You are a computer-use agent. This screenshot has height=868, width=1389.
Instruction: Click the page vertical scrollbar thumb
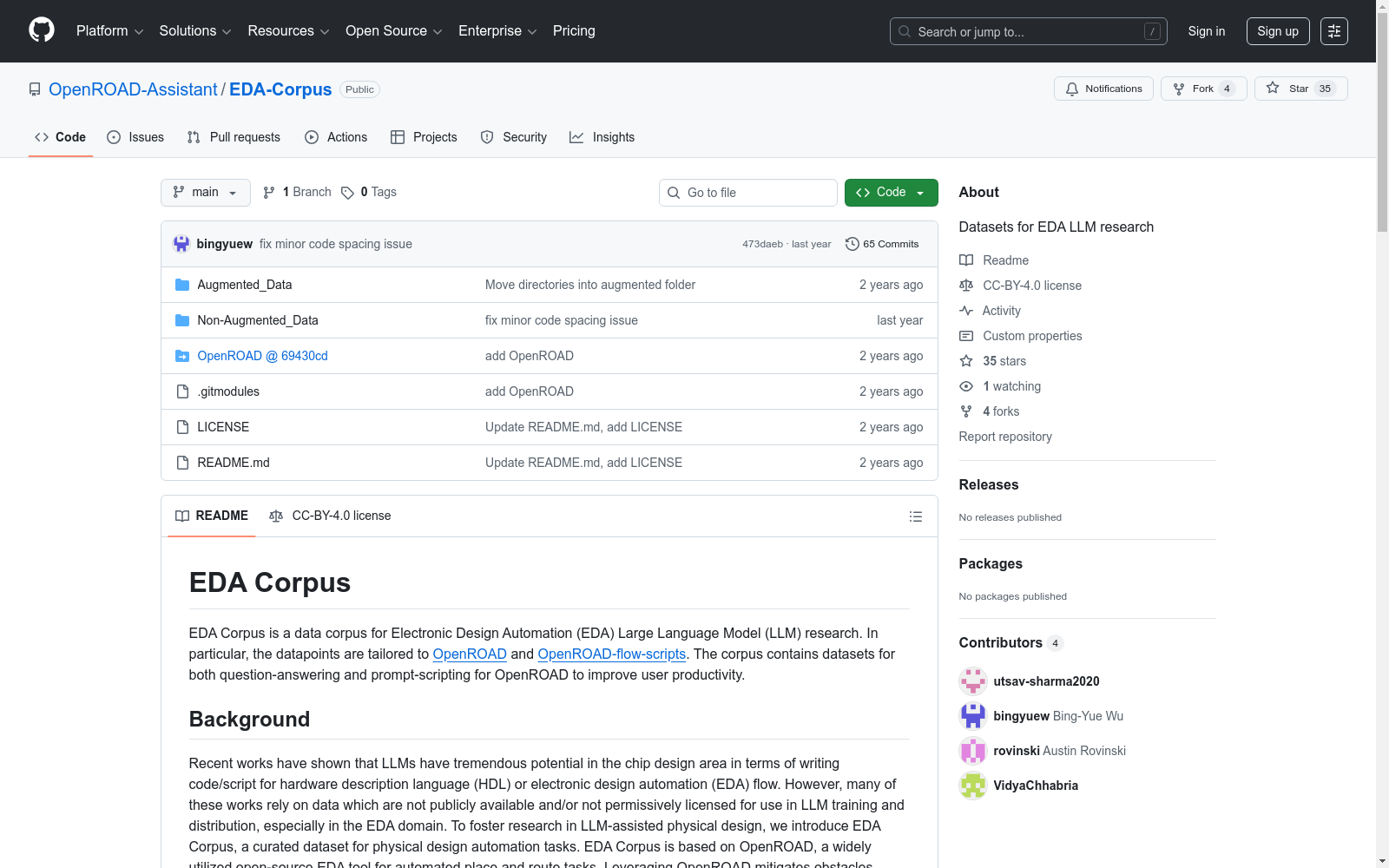pyautogui.click(x=1382, y=122)
